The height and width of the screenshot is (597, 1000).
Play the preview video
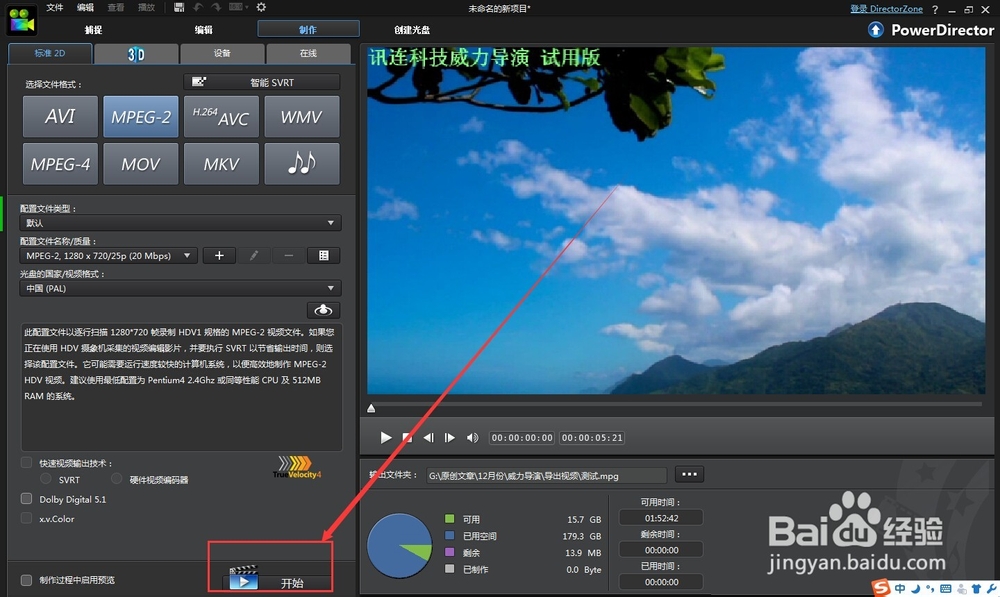(385, 438)
